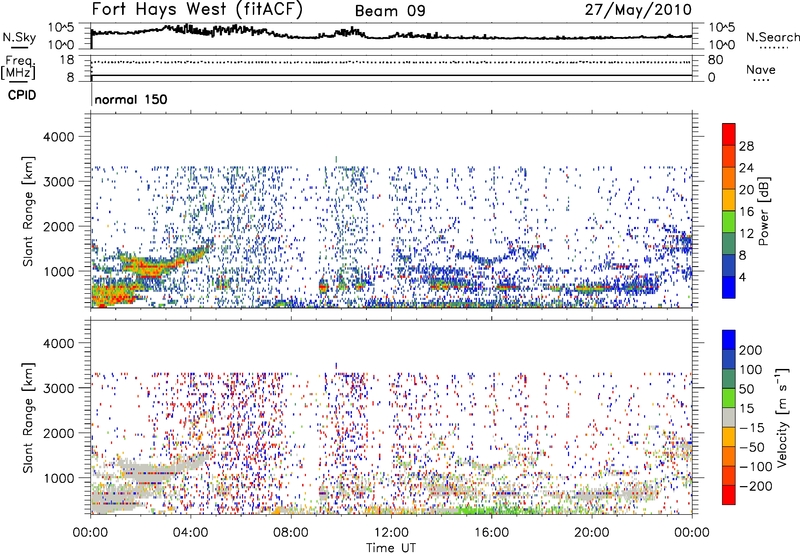Select the 'Freq. [MHz]' axis label
This screenshot has width=800, height=554.
pos(18,66)
